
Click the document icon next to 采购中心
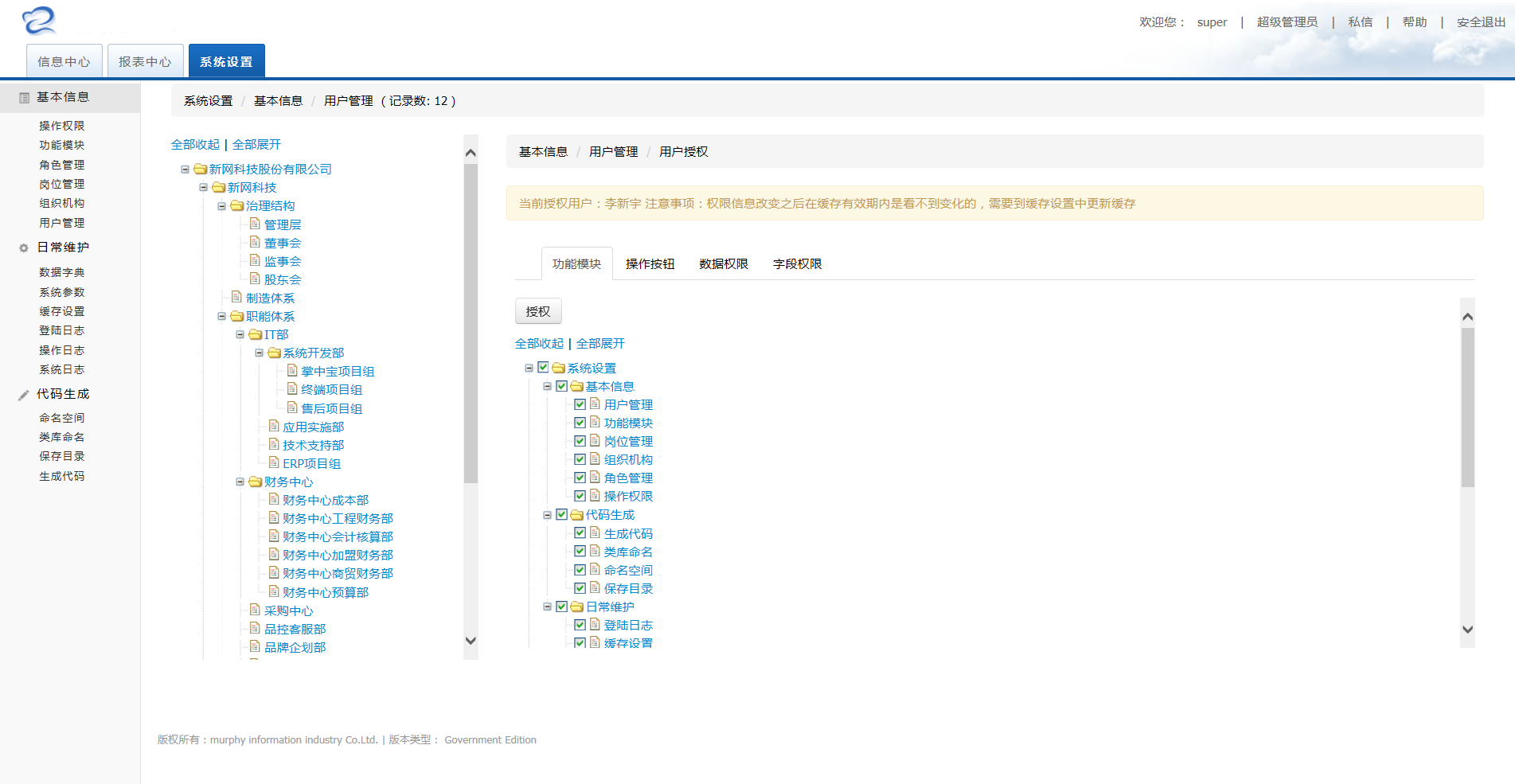coord(256,610)
